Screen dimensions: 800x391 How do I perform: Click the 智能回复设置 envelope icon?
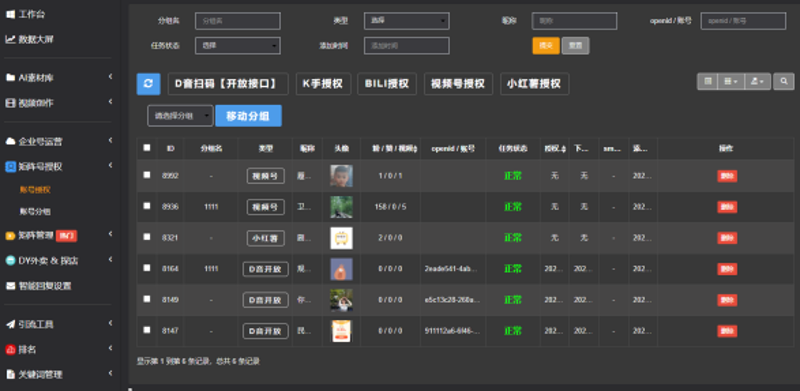tap(10, 286)
